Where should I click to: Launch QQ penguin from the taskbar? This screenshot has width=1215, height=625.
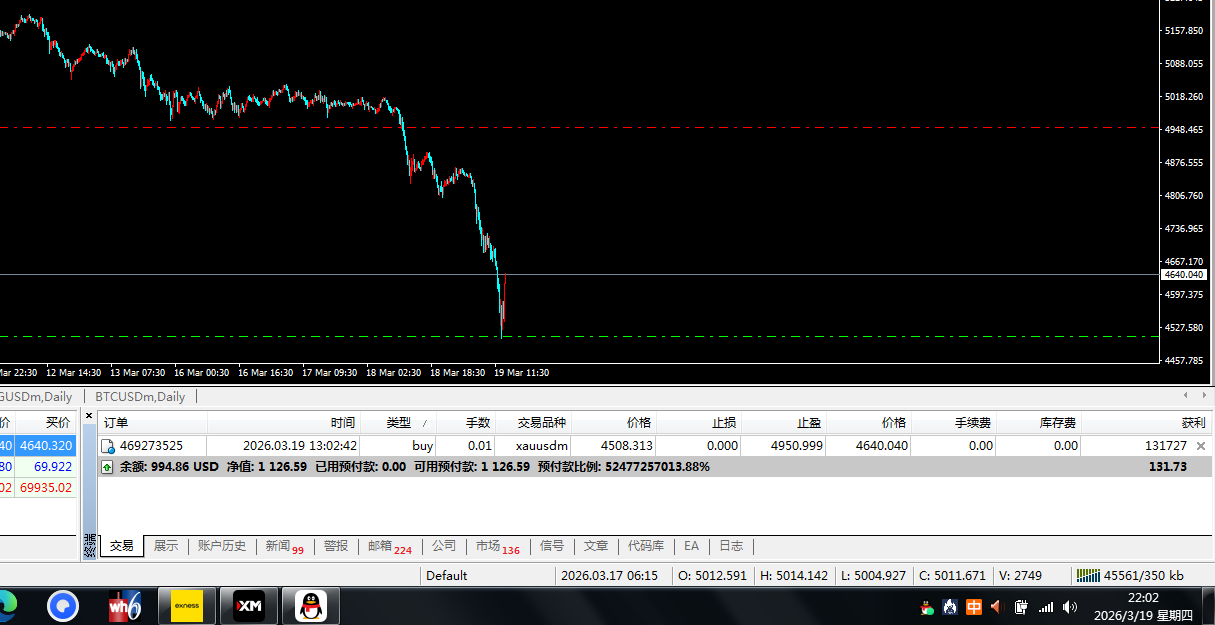[311, 606]
